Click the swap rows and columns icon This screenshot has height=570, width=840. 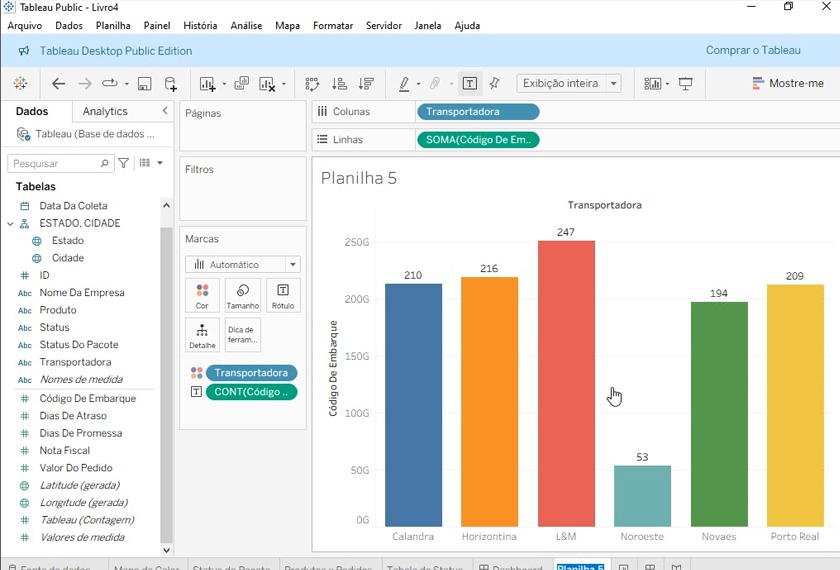coord(312,84)
